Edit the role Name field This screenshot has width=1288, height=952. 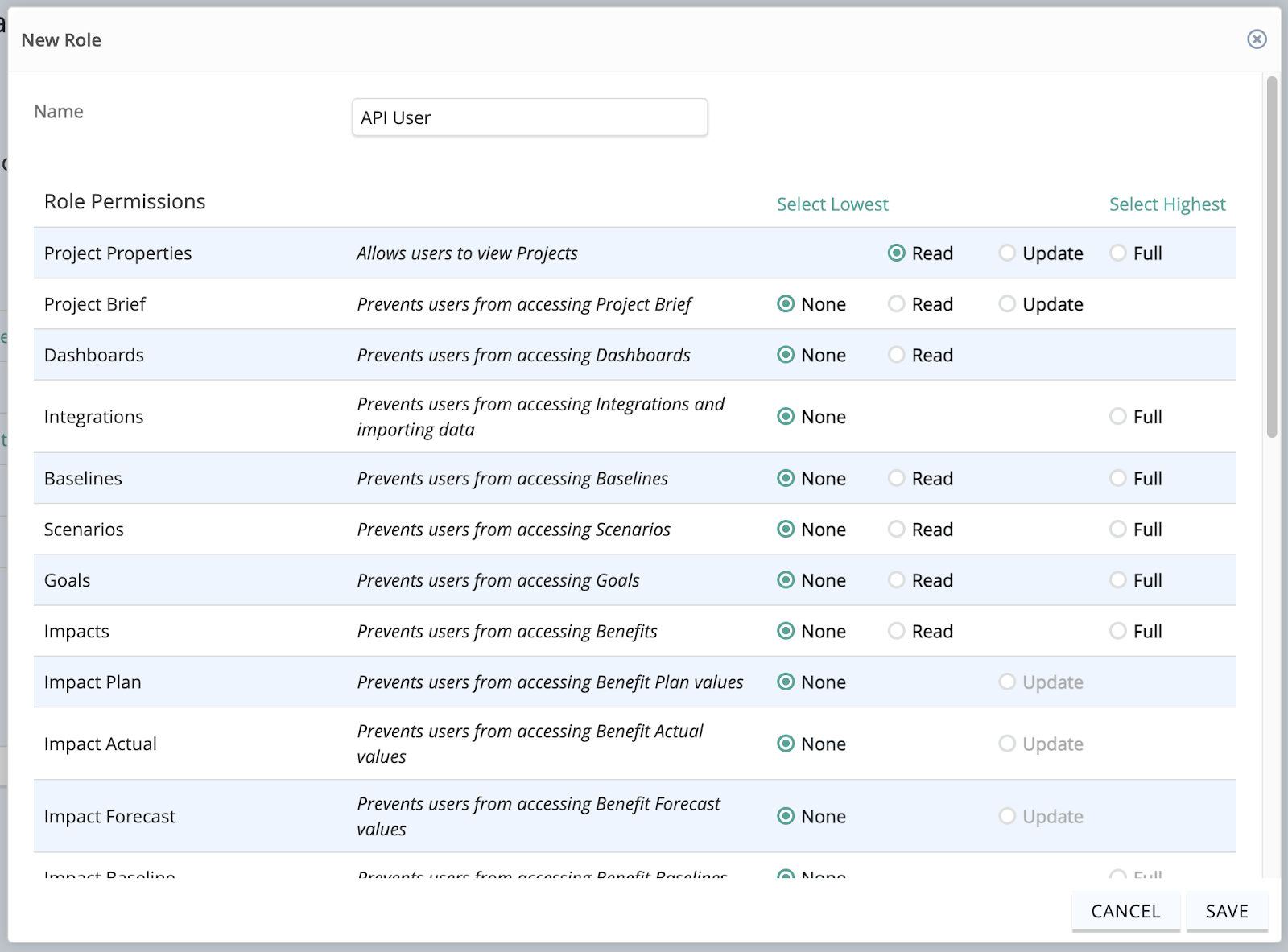click(x=529, y=117)
